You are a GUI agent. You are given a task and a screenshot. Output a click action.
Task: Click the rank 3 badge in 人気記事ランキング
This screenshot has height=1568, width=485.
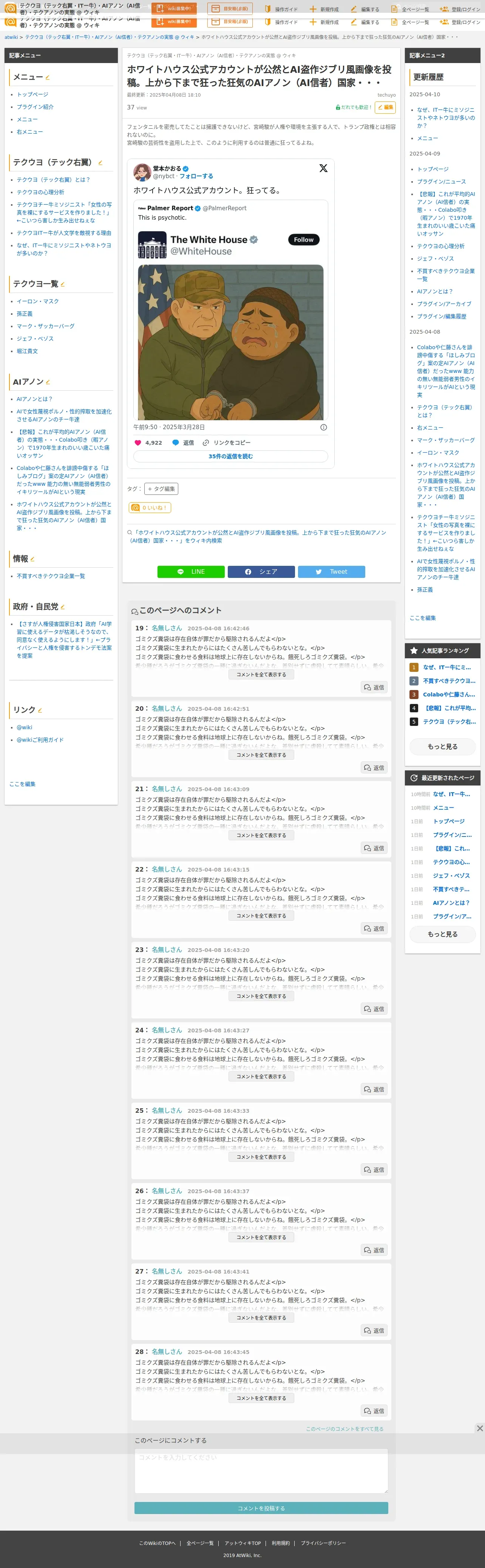(x=414, y=695)
